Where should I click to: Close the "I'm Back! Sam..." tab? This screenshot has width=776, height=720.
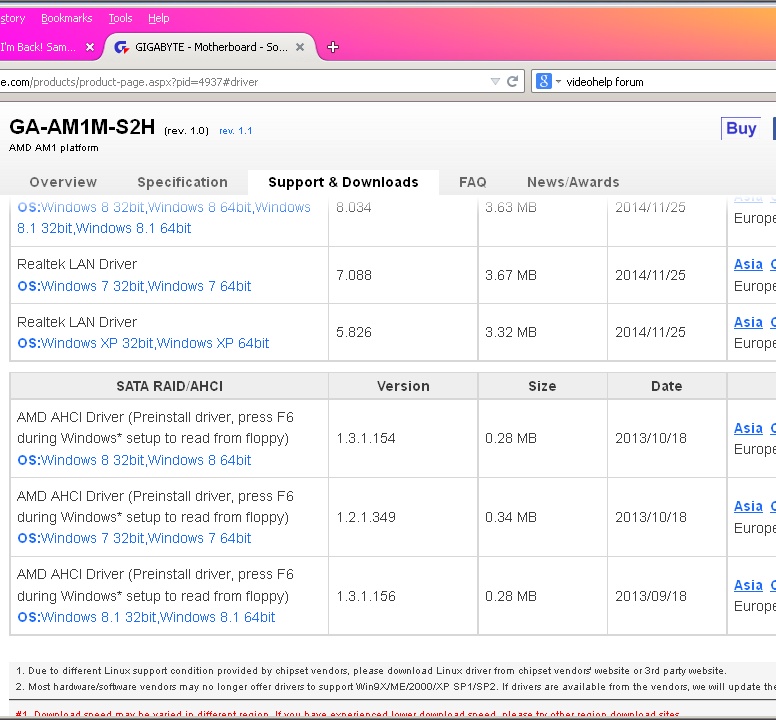[x=90, y=47]
